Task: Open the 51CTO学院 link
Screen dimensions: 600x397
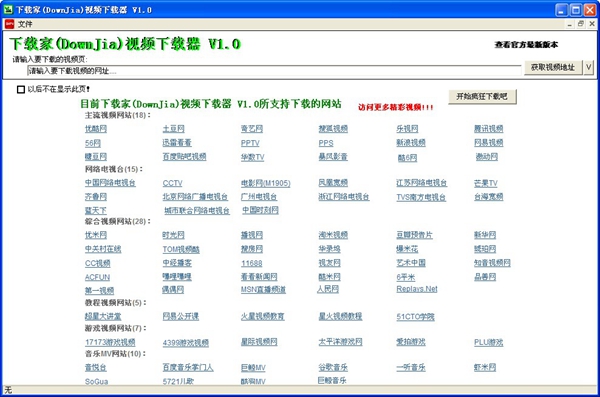Action: [x=415, y=317]
